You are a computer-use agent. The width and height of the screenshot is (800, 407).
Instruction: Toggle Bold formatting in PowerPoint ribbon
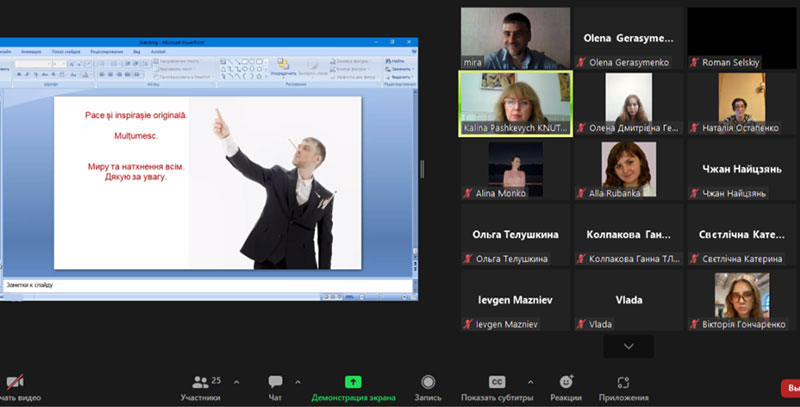tap(19, 74)
